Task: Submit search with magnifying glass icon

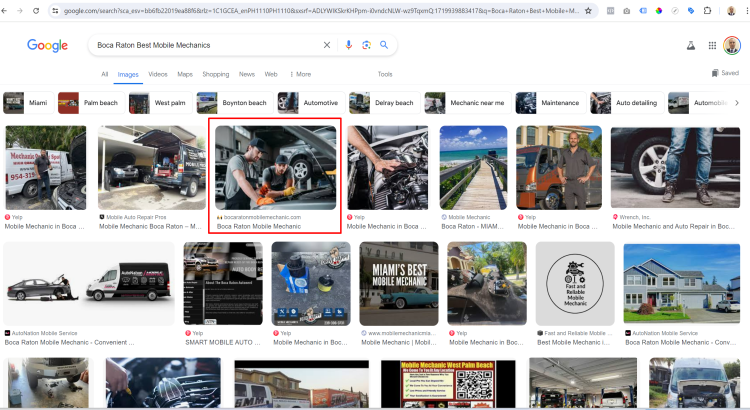Action: pyautogui.click(x=384, y=45)
